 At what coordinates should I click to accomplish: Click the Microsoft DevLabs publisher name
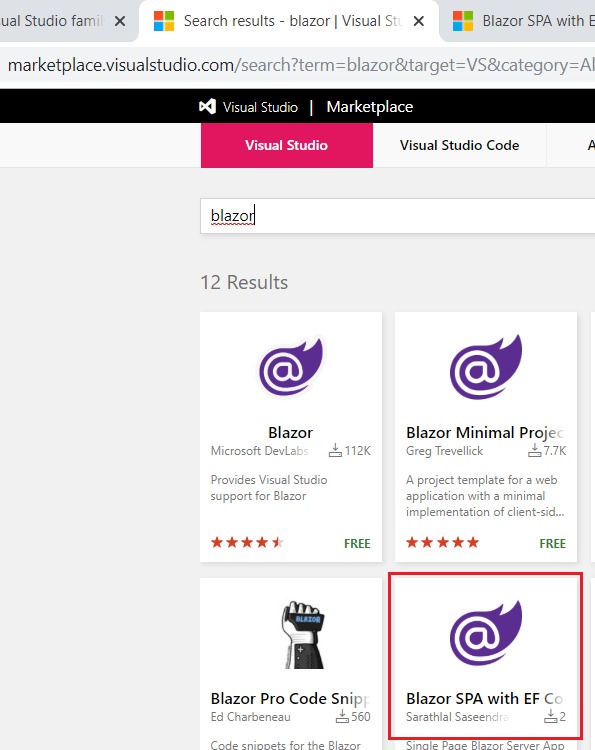pyautogui.click(x=259, y=451)
